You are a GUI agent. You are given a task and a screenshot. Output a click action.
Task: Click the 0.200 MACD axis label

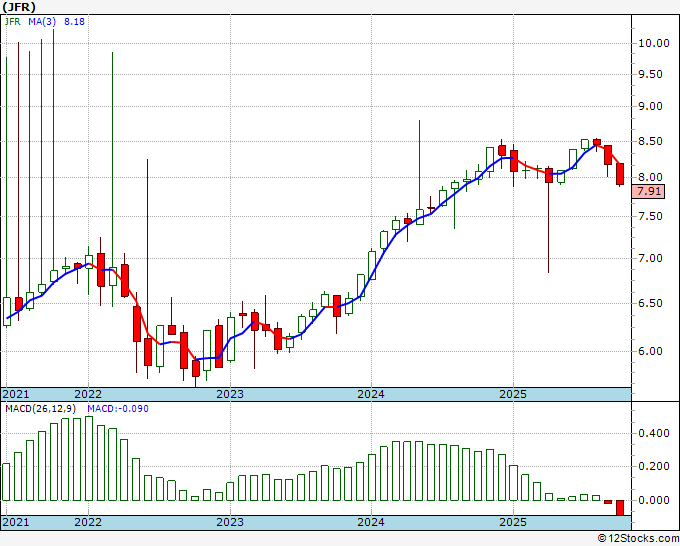[x=654, y=467]
